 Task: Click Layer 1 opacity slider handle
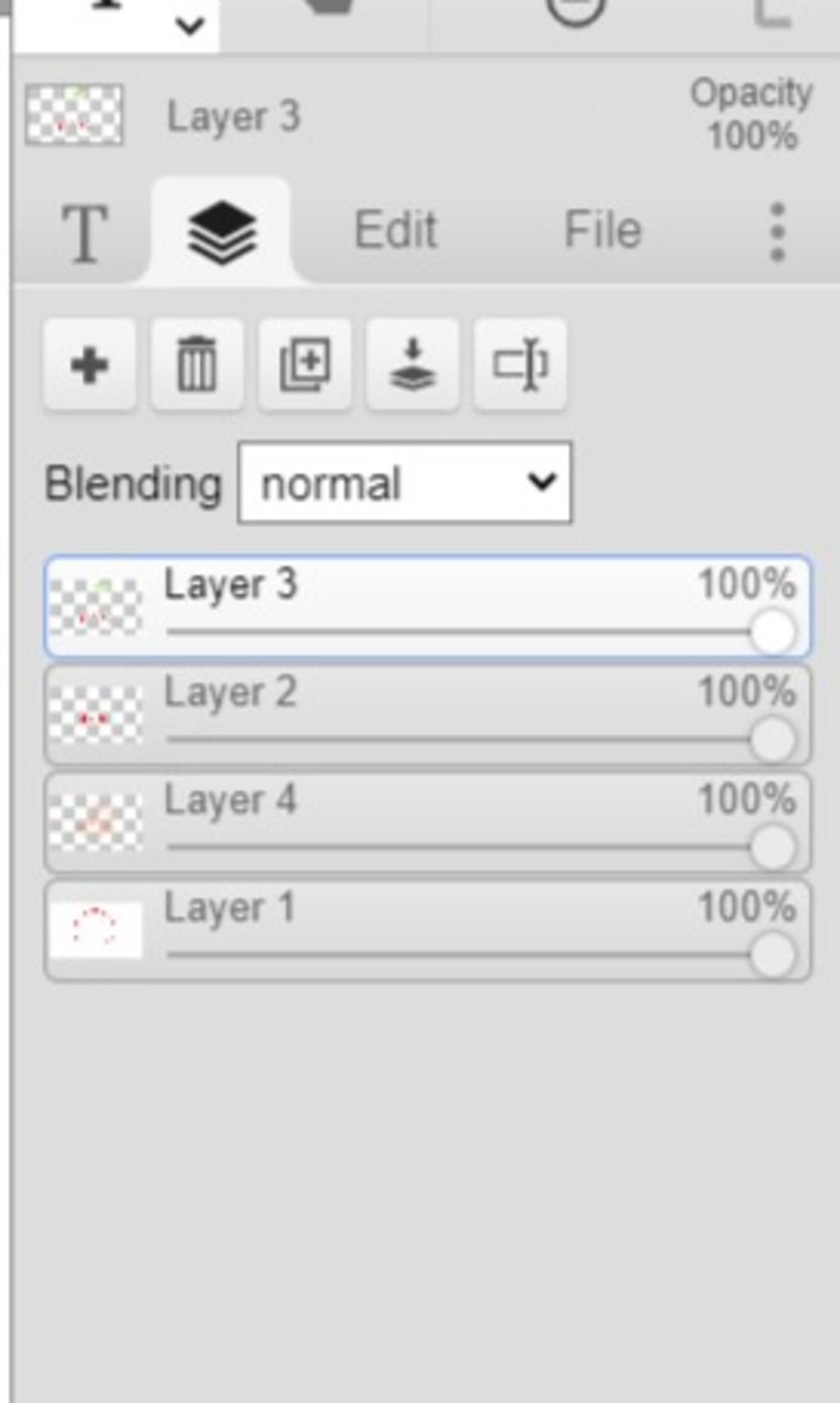coord(773,955)
